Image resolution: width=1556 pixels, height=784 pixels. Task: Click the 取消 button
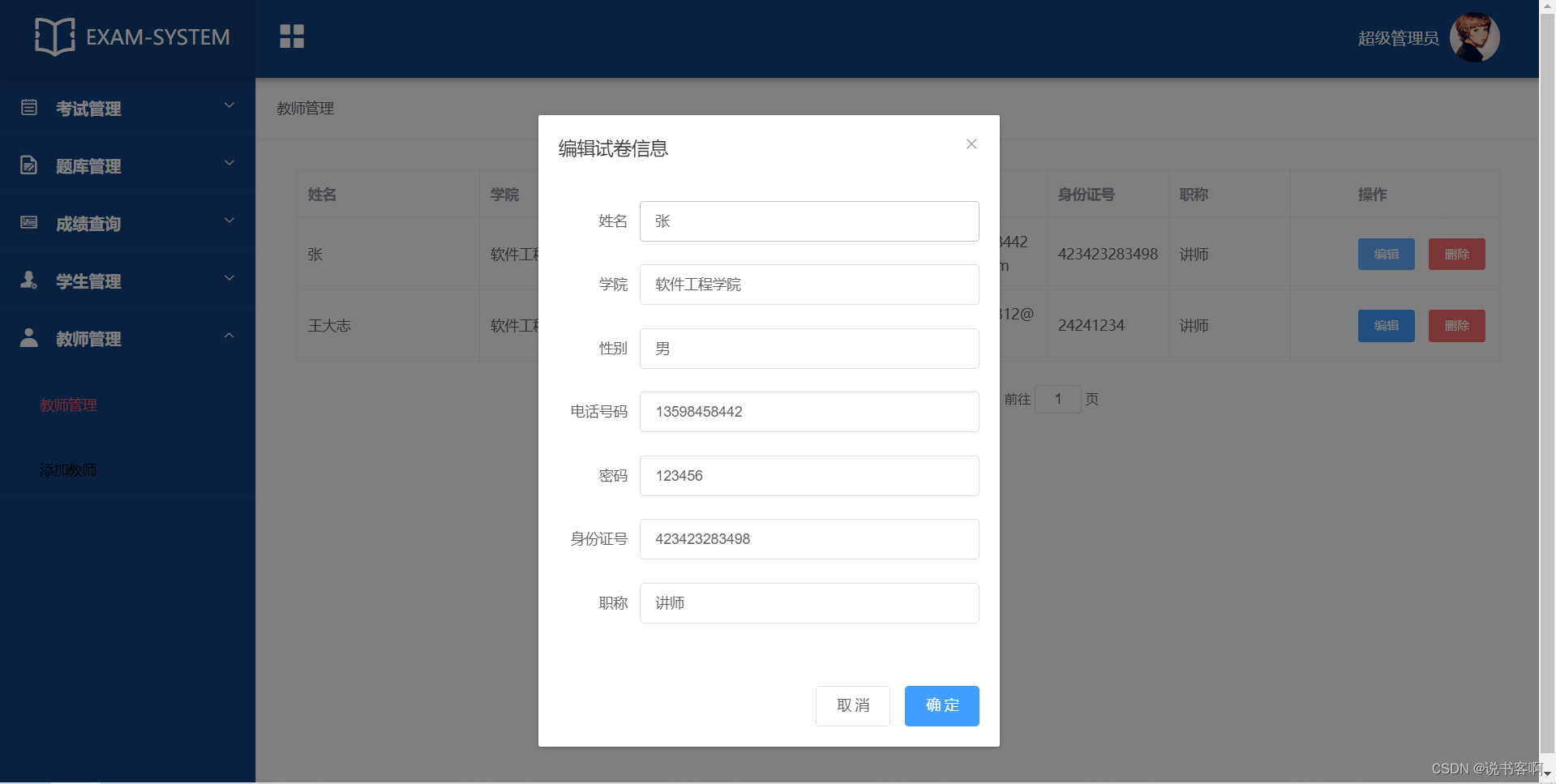coord(853,706)
